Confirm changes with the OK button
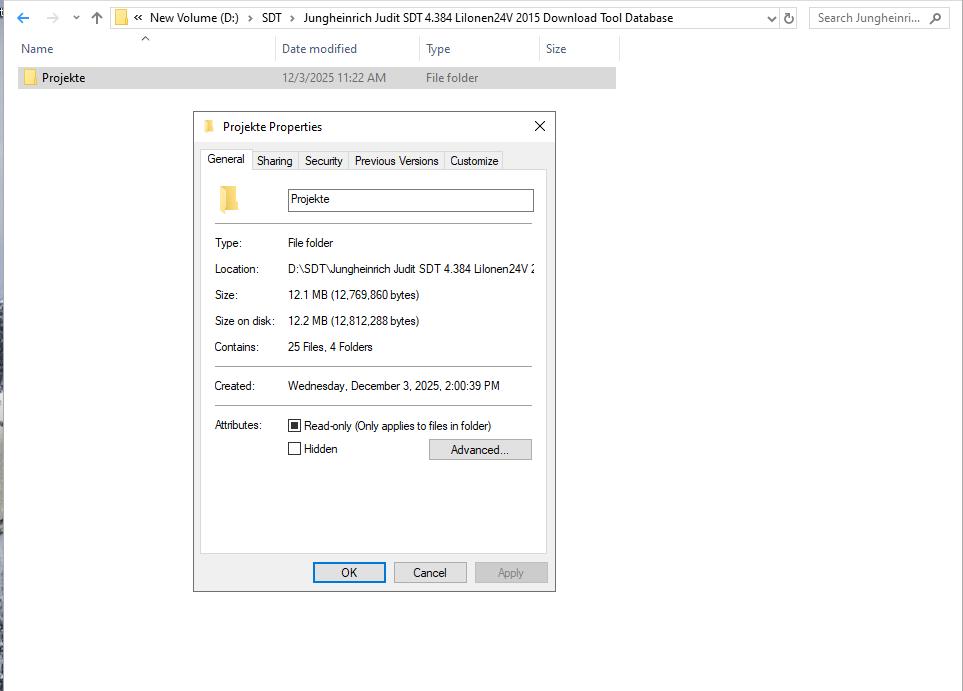Viewport: 963px width, 691px height. pyautogui.click(x=348, y=572)
